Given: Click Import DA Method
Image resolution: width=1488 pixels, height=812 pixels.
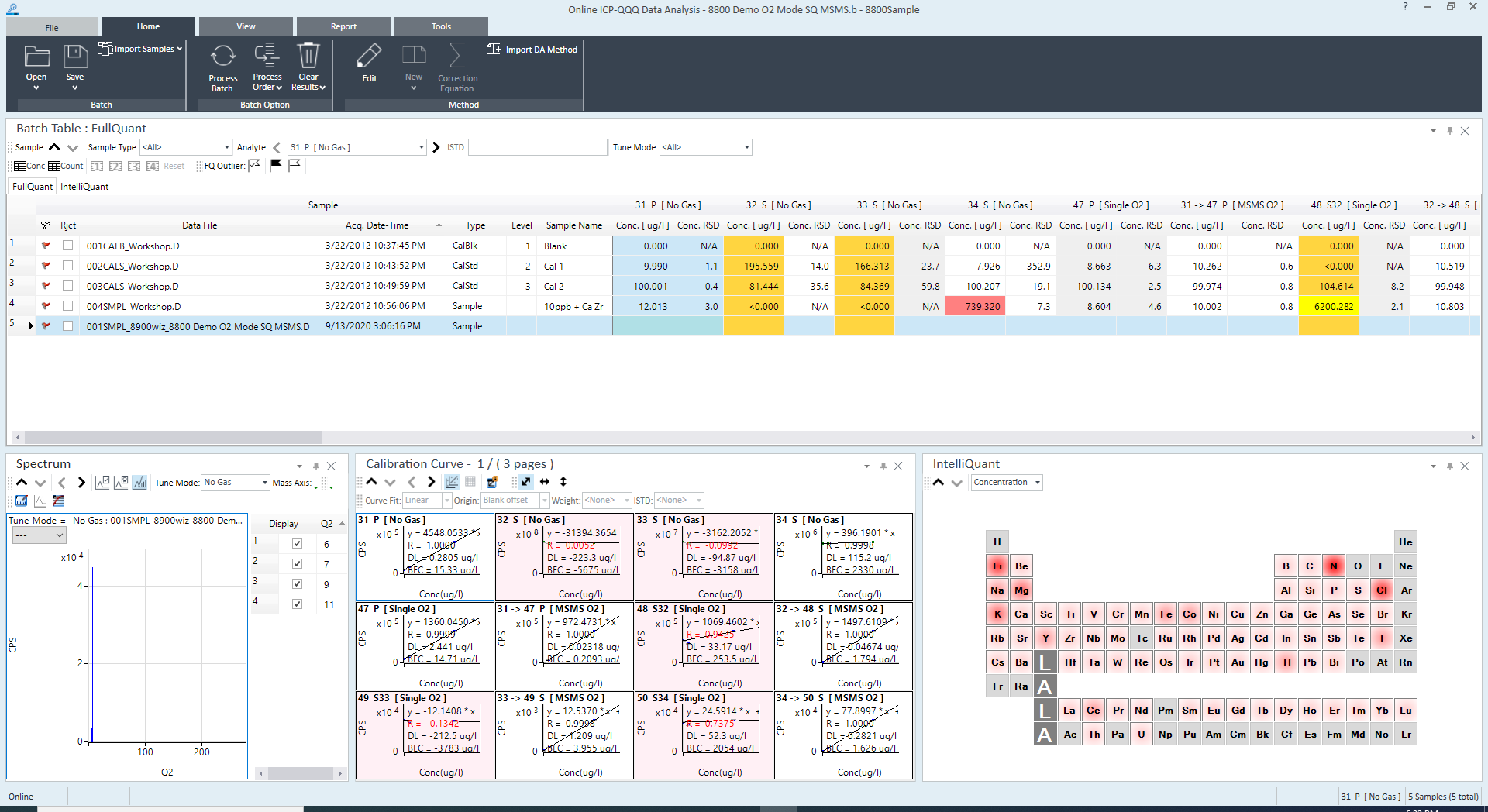Looking at the screenshot, I should (x=532, y=50).
